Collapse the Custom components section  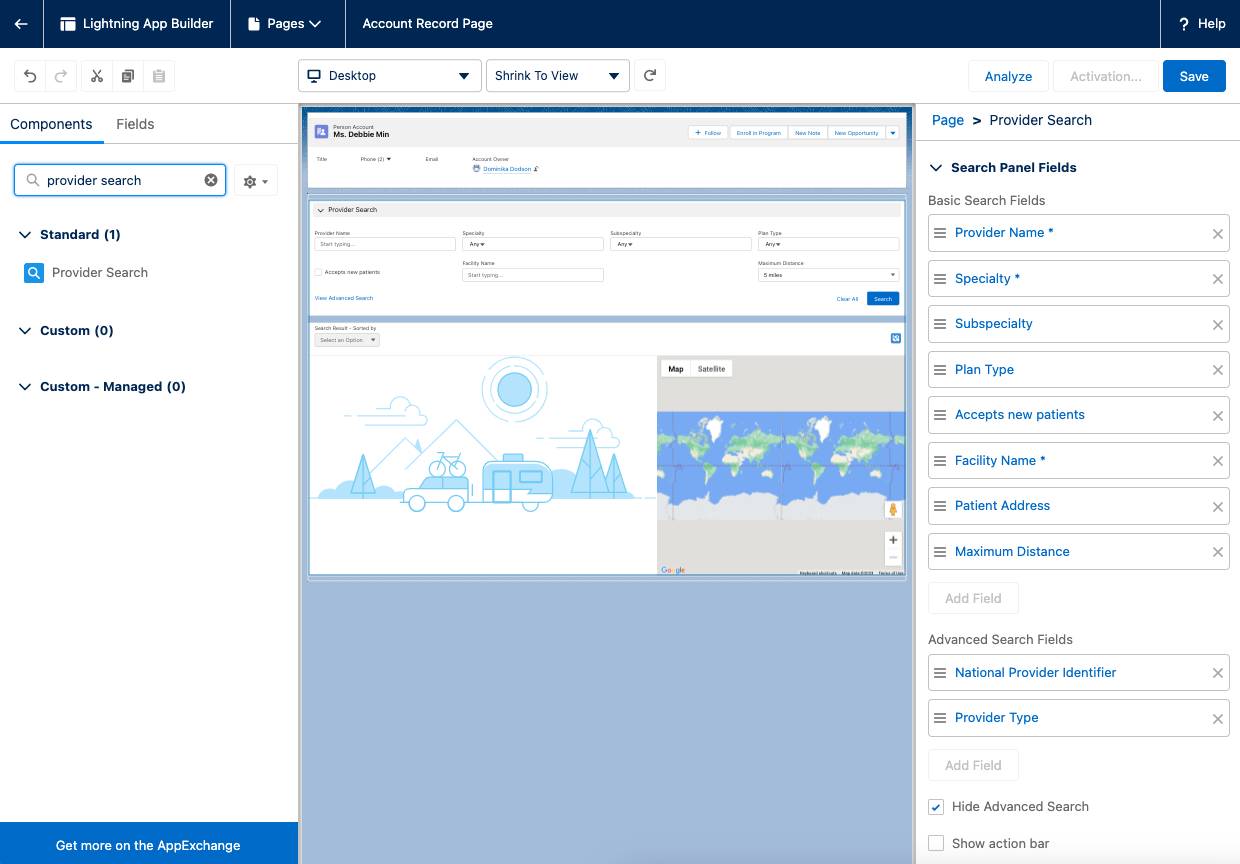[x=25, y=331]
